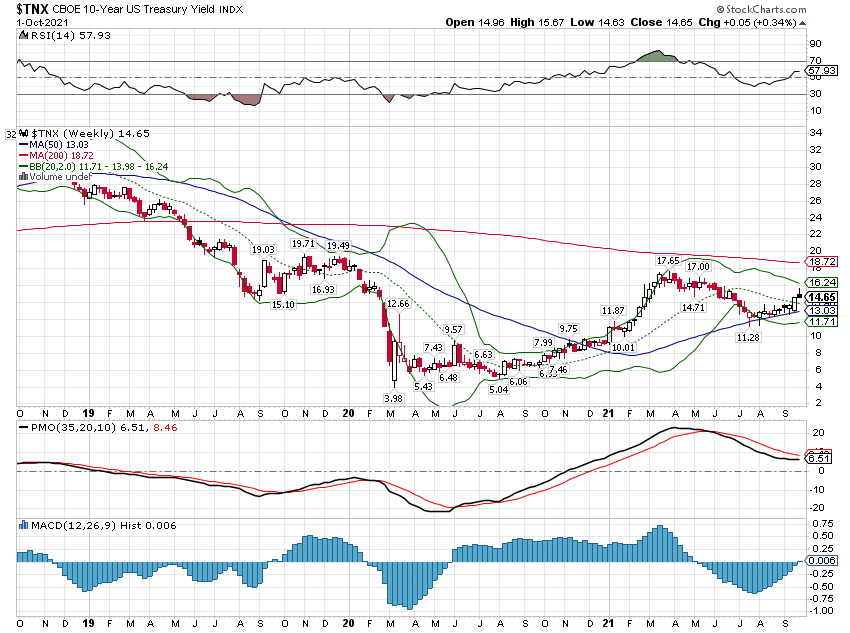850x633 pixels.
Task: Click the RSI value tag 57.93 on the right axis
Action: [822, 70]
